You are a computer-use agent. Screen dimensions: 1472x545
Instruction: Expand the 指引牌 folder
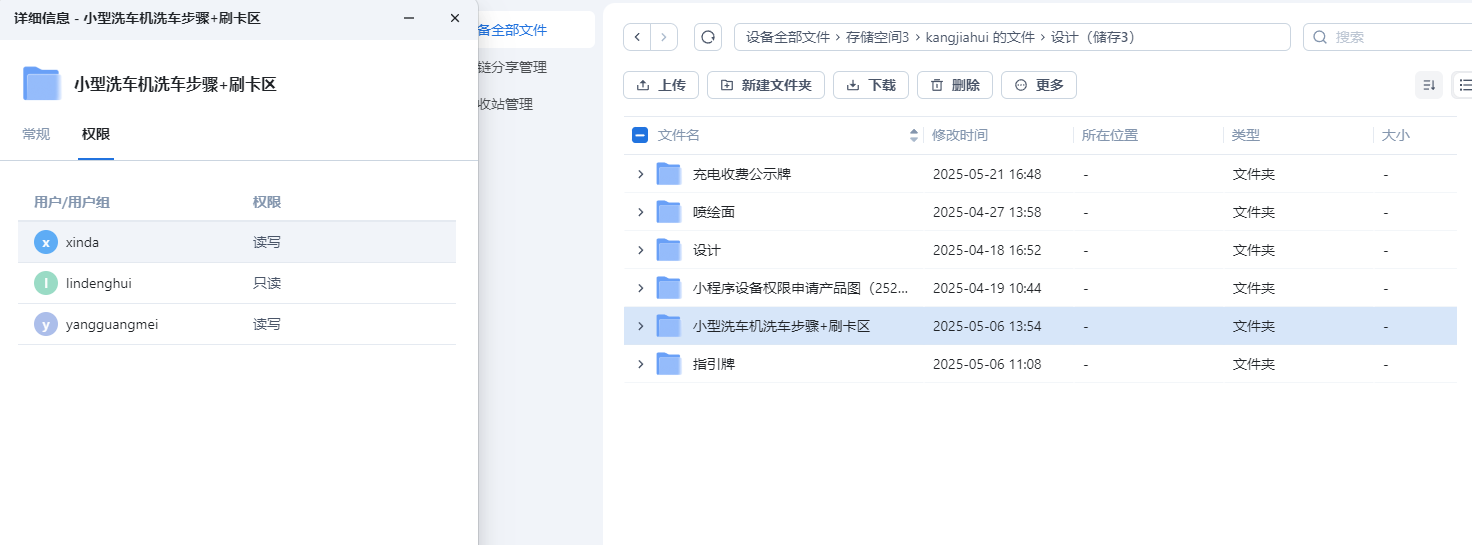pyautogui.click(x=641, y=364)
